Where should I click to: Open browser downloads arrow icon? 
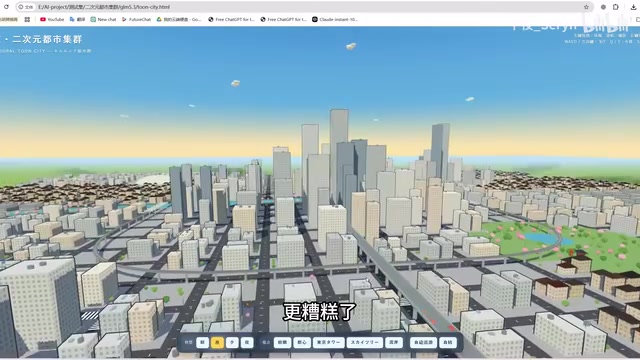633,7
